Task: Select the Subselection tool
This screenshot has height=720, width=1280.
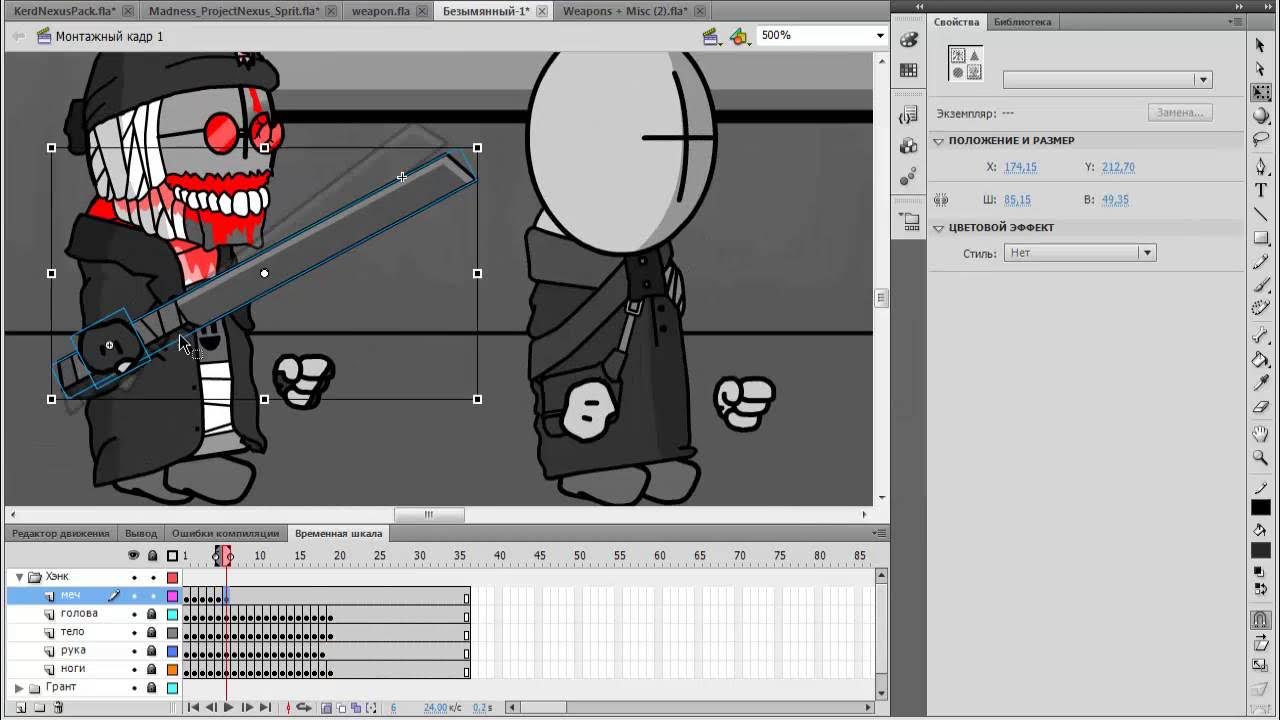Action: tap(1260, 68)
